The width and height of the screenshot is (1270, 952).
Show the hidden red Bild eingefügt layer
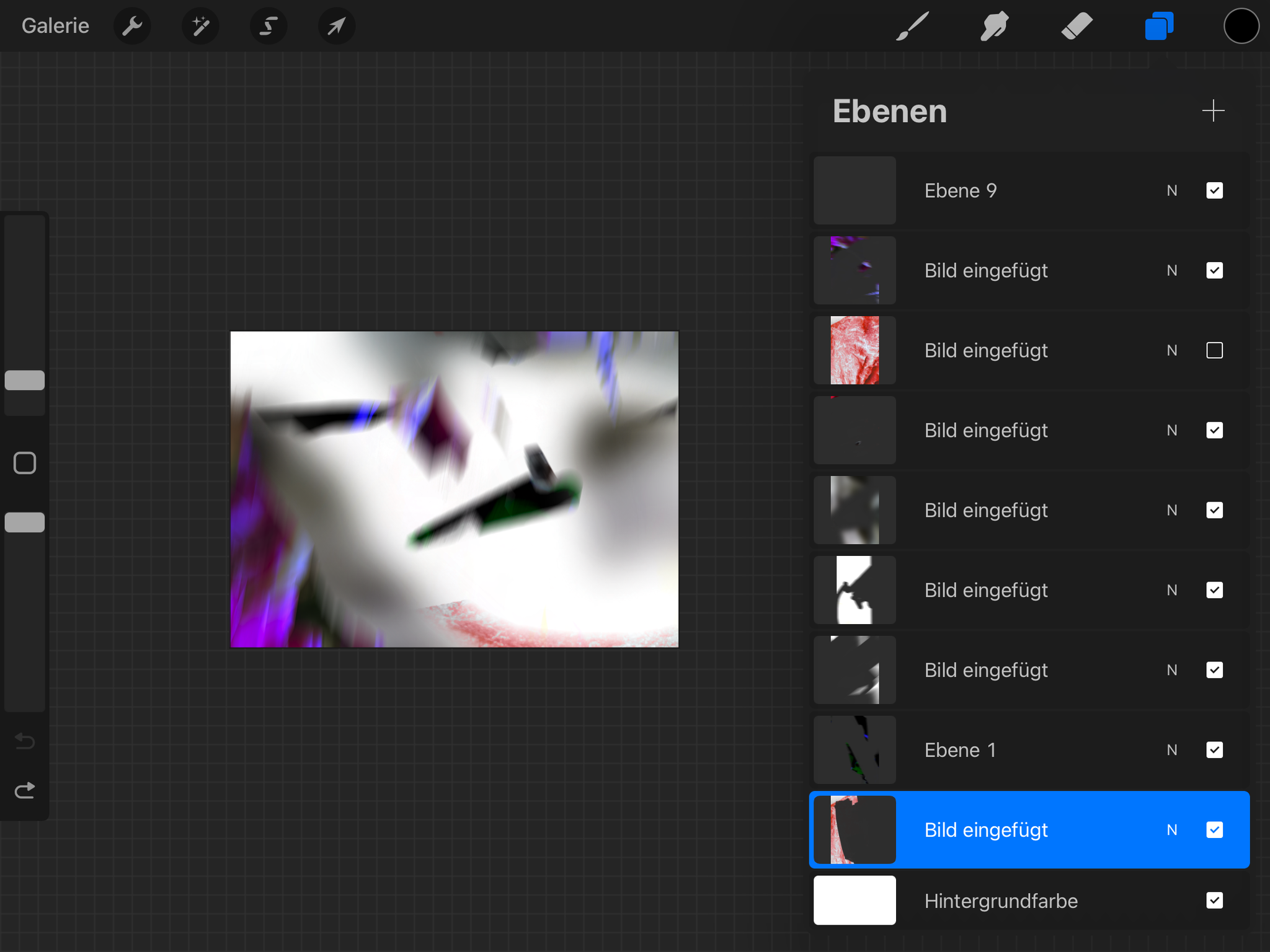(x=1214, y=350)
